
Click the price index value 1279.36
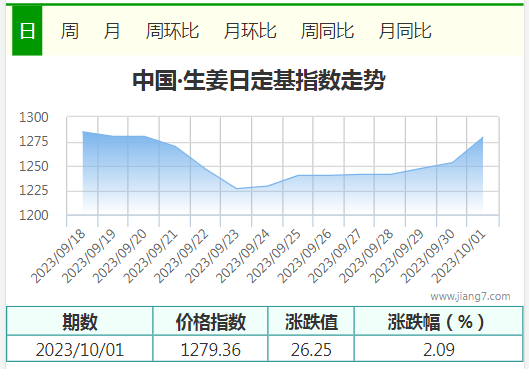point(211,349)
